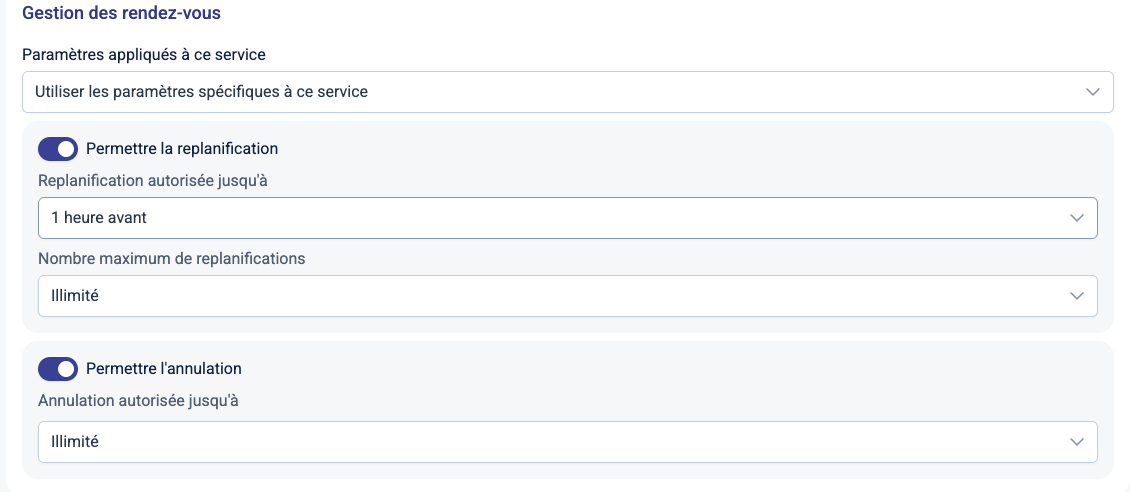Turn off the 'Permettre l'annulation' switch
The height and width of the screenshot is (492, 1130).
pos(58,369)
